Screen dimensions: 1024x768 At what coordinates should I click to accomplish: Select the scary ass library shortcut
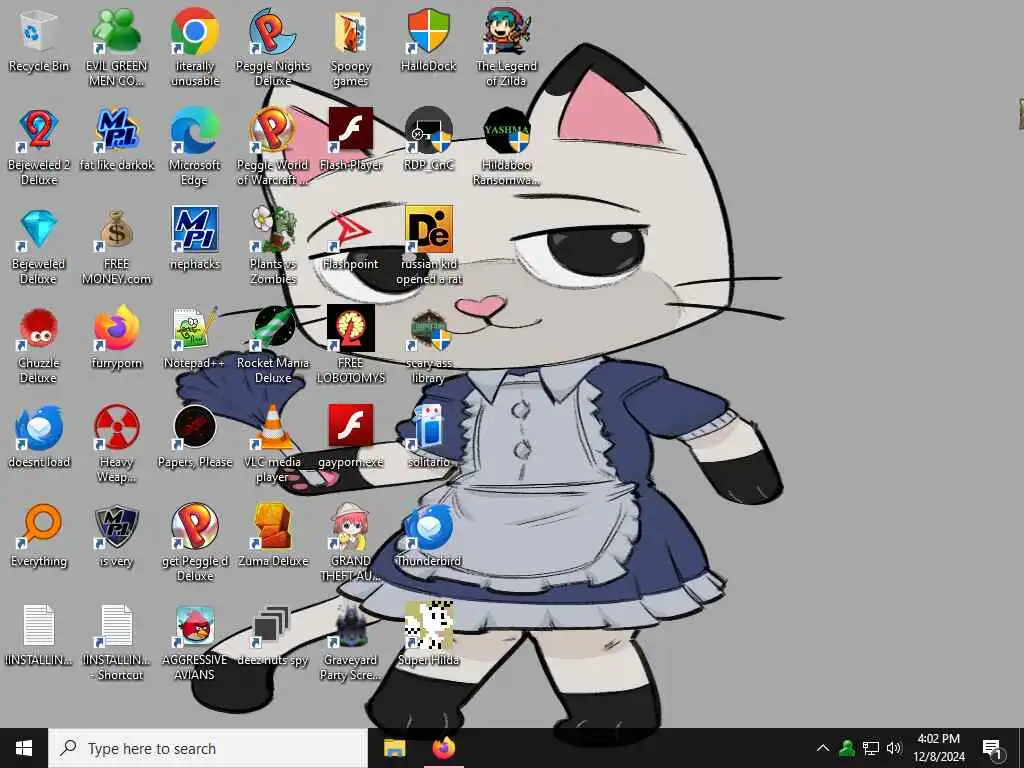click(429, 330)
